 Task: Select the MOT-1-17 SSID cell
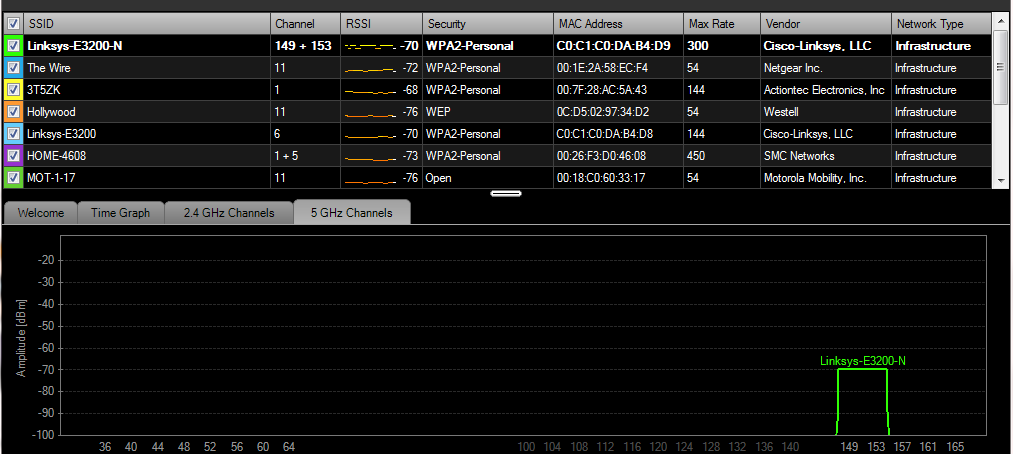tap(147, 178)
